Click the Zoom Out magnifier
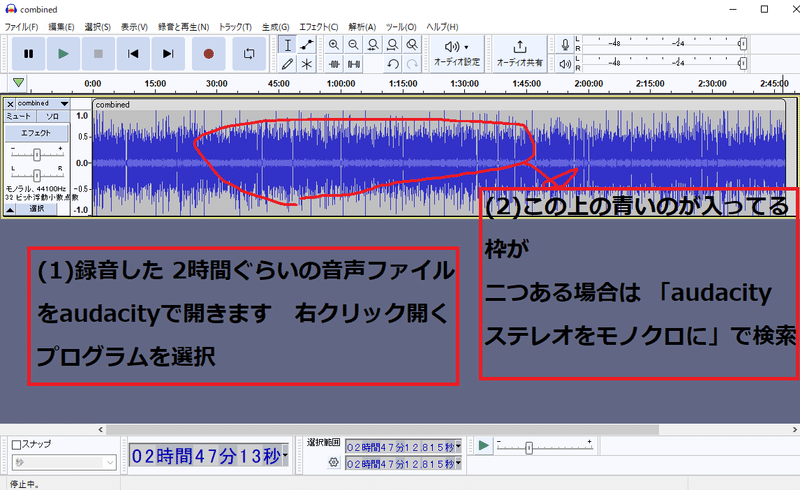Screen dimensions: 800x490 click(353, 45)
